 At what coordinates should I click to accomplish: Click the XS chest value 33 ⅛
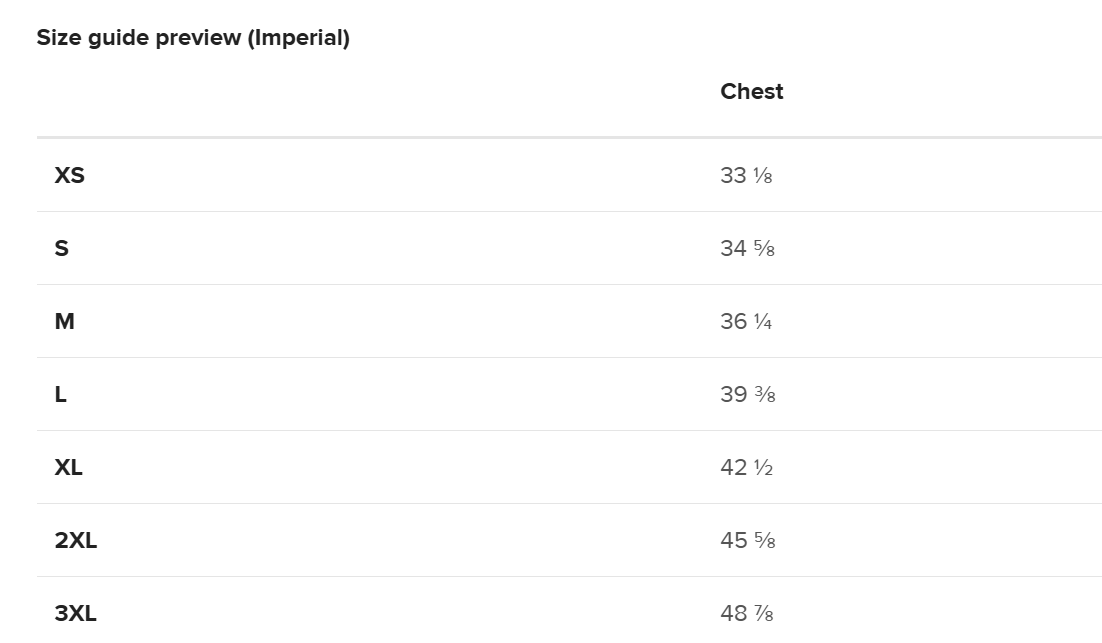[x=746, y=176]
